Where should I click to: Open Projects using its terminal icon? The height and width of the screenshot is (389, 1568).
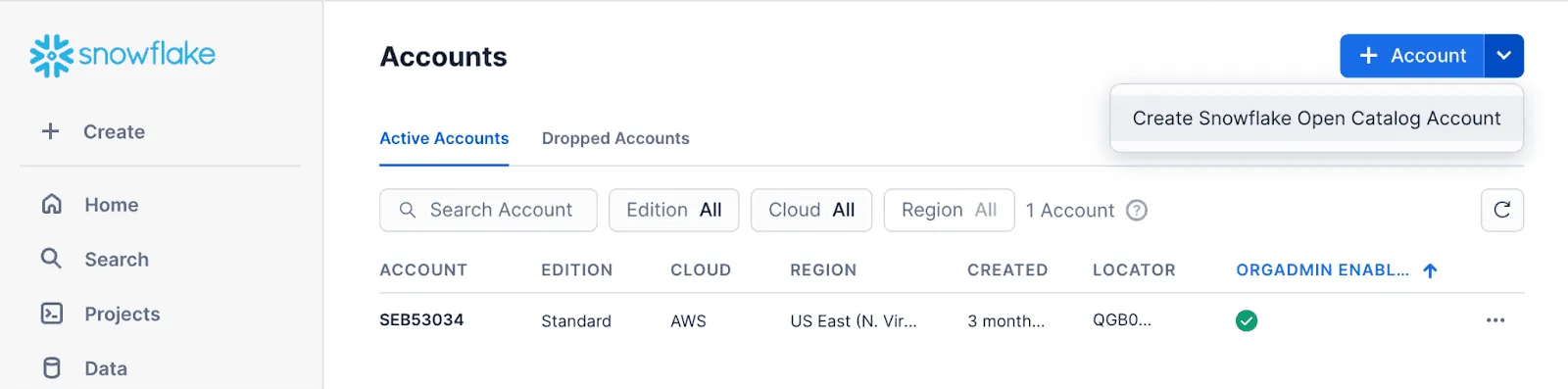[x=52, y=314]
